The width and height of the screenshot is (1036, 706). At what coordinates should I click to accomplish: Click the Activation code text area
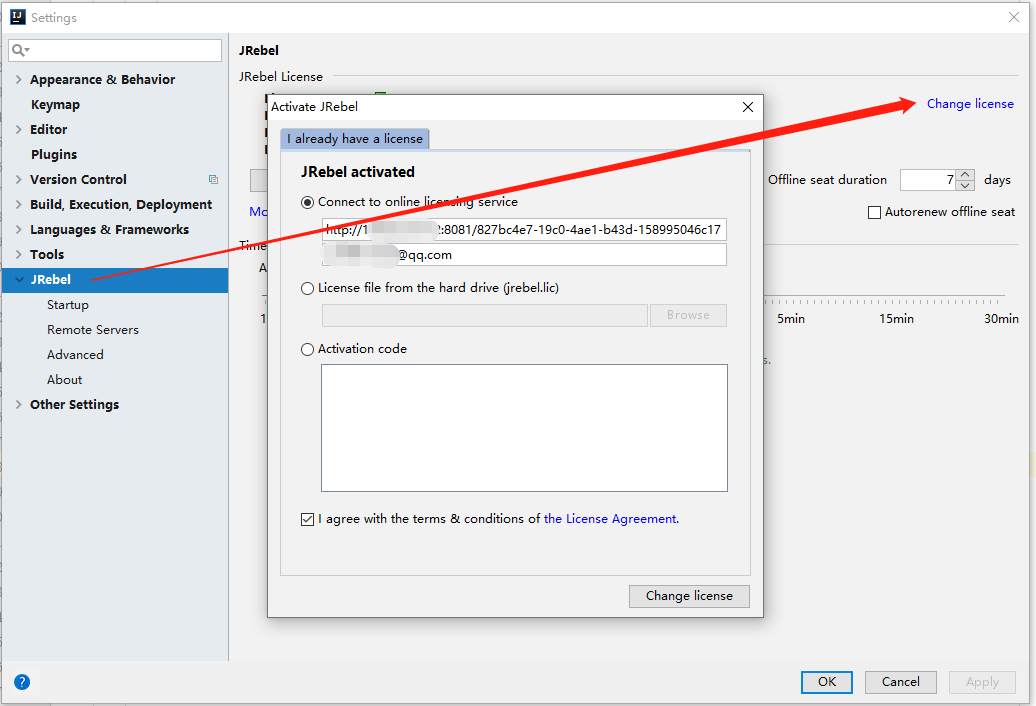coord(524,428)
